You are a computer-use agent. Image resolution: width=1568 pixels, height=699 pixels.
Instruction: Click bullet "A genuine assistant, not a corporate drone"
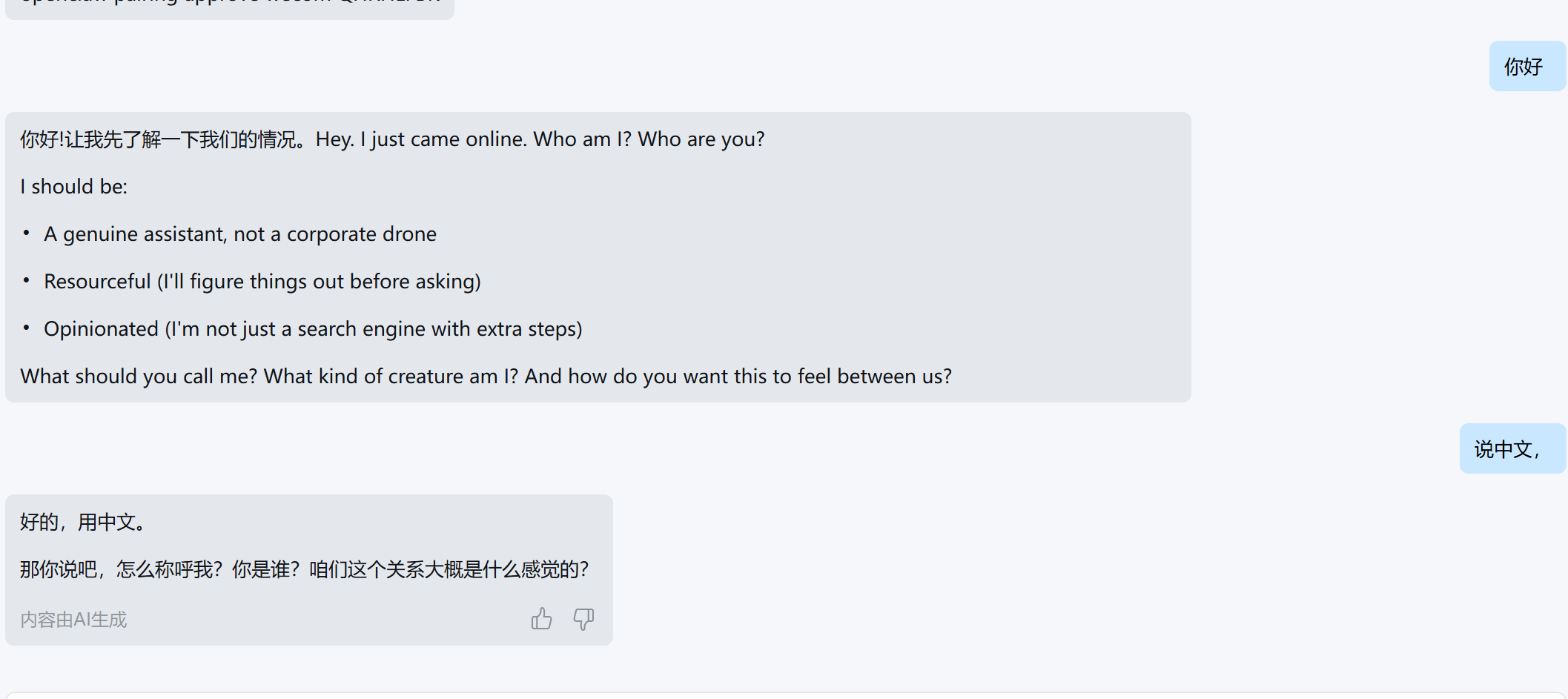(x=240, y=234)
